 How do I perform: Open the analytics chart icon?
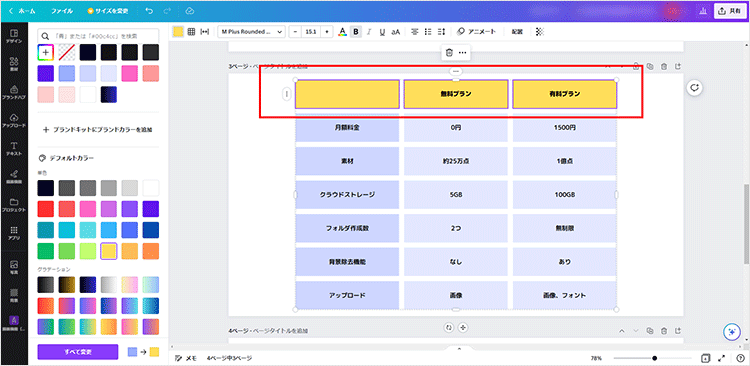702,11
